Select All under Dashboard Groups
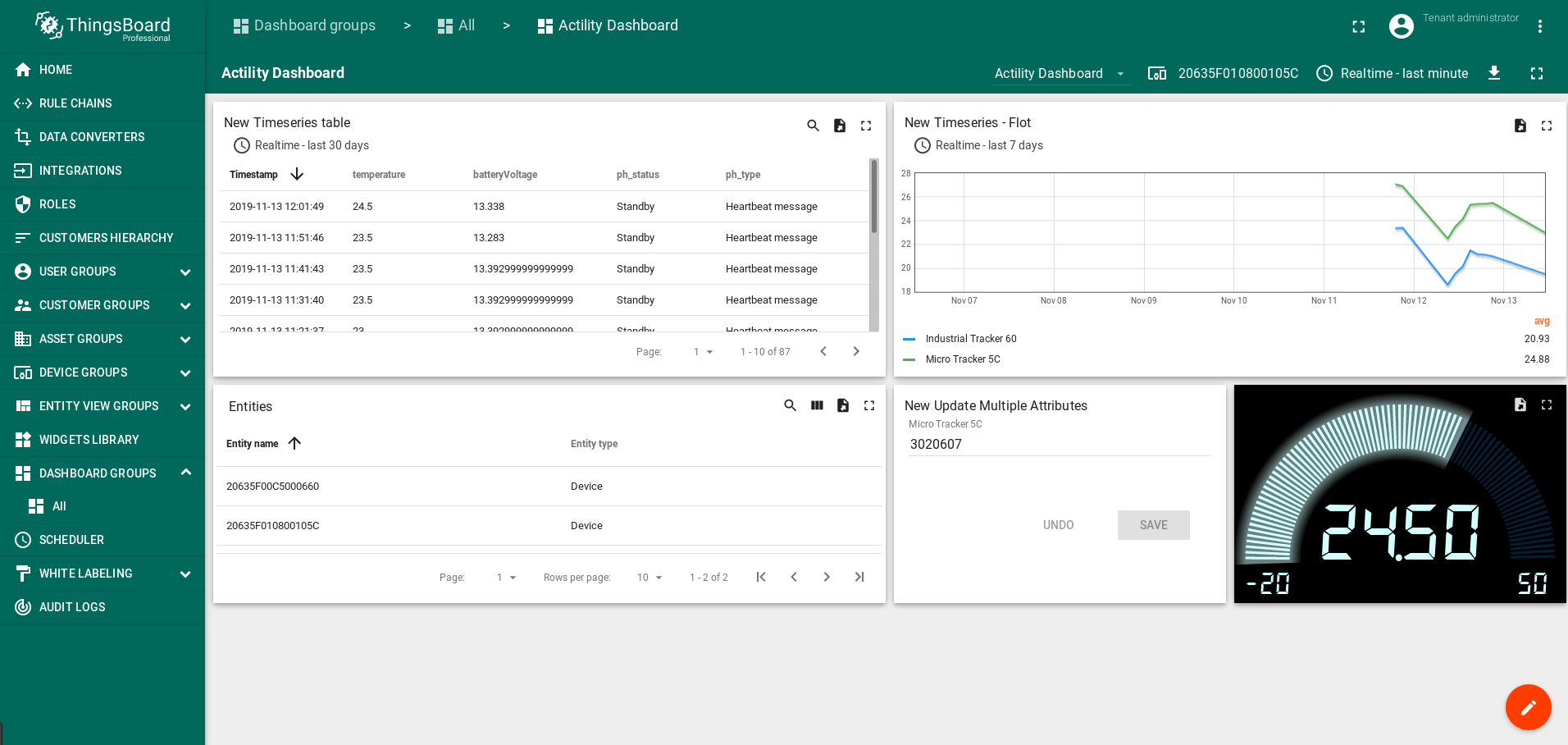The height and width of the screenshot is (745, 1568). tap(103, 506)
